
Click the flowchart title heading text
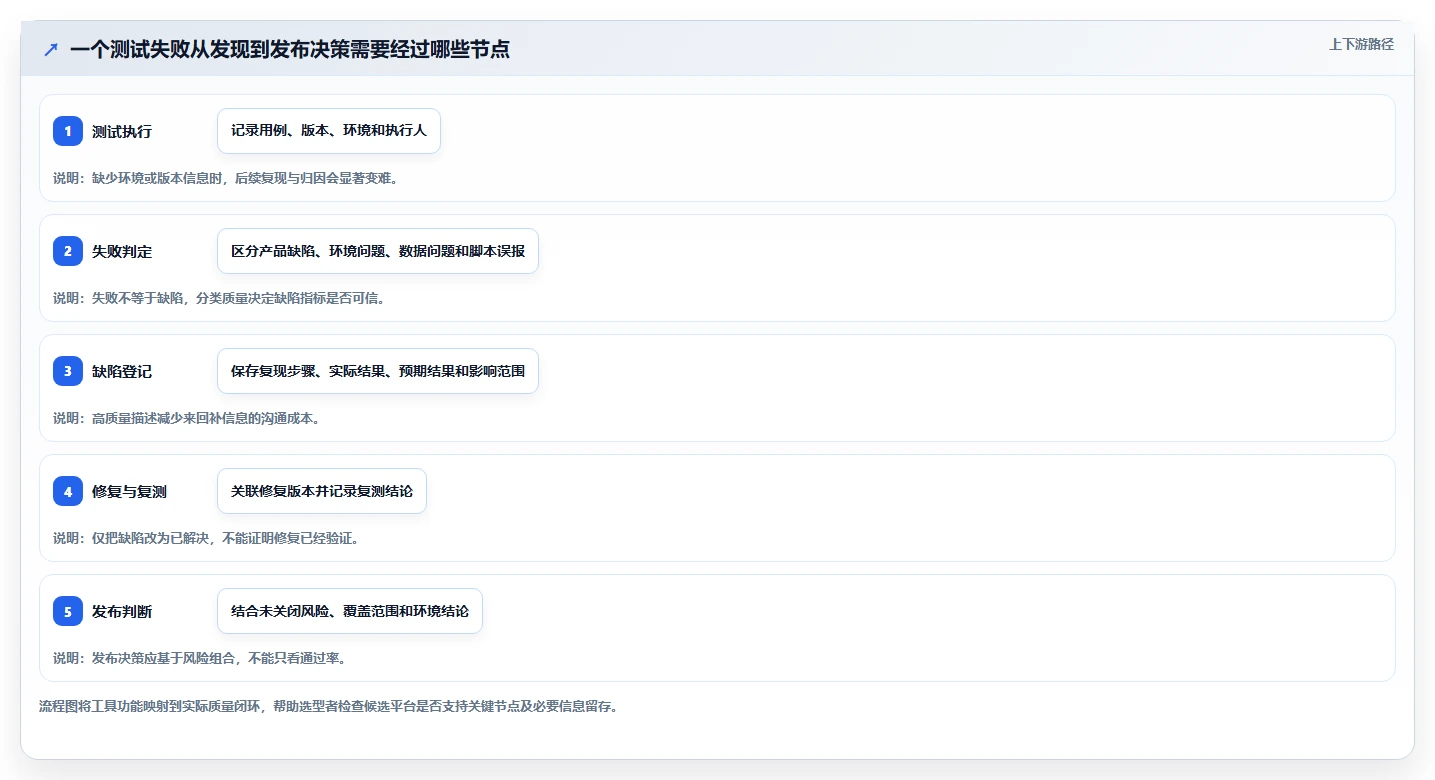pos(290,49)
